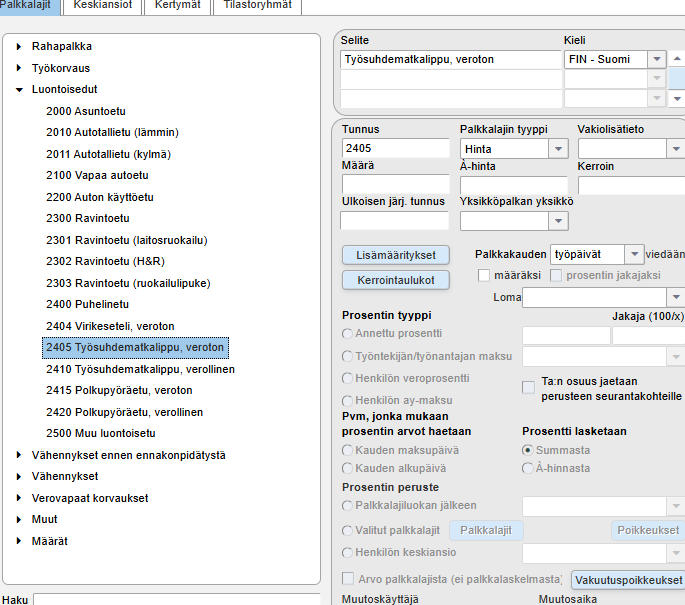Select À-hinnasta radio button

[528, 469]
